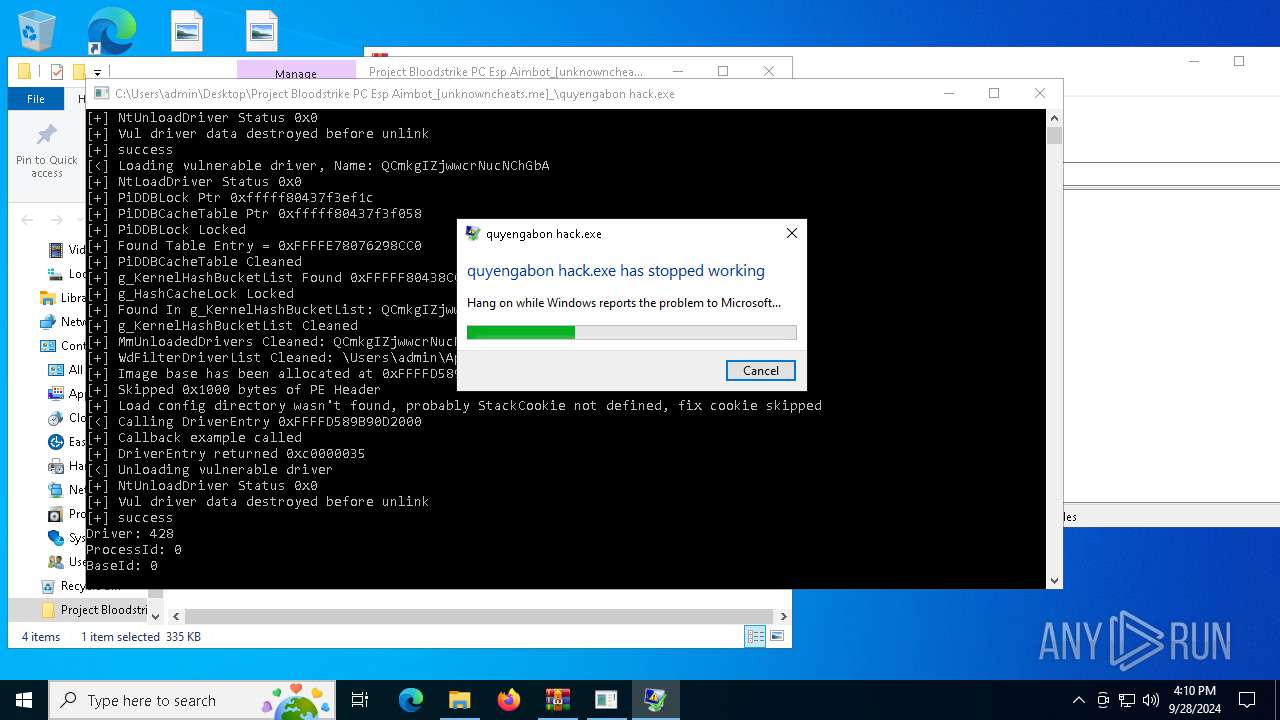Open Firefox from the taskbar
Screen dimensions: 1280x720
pyautogui.click(x=508, y=700)
